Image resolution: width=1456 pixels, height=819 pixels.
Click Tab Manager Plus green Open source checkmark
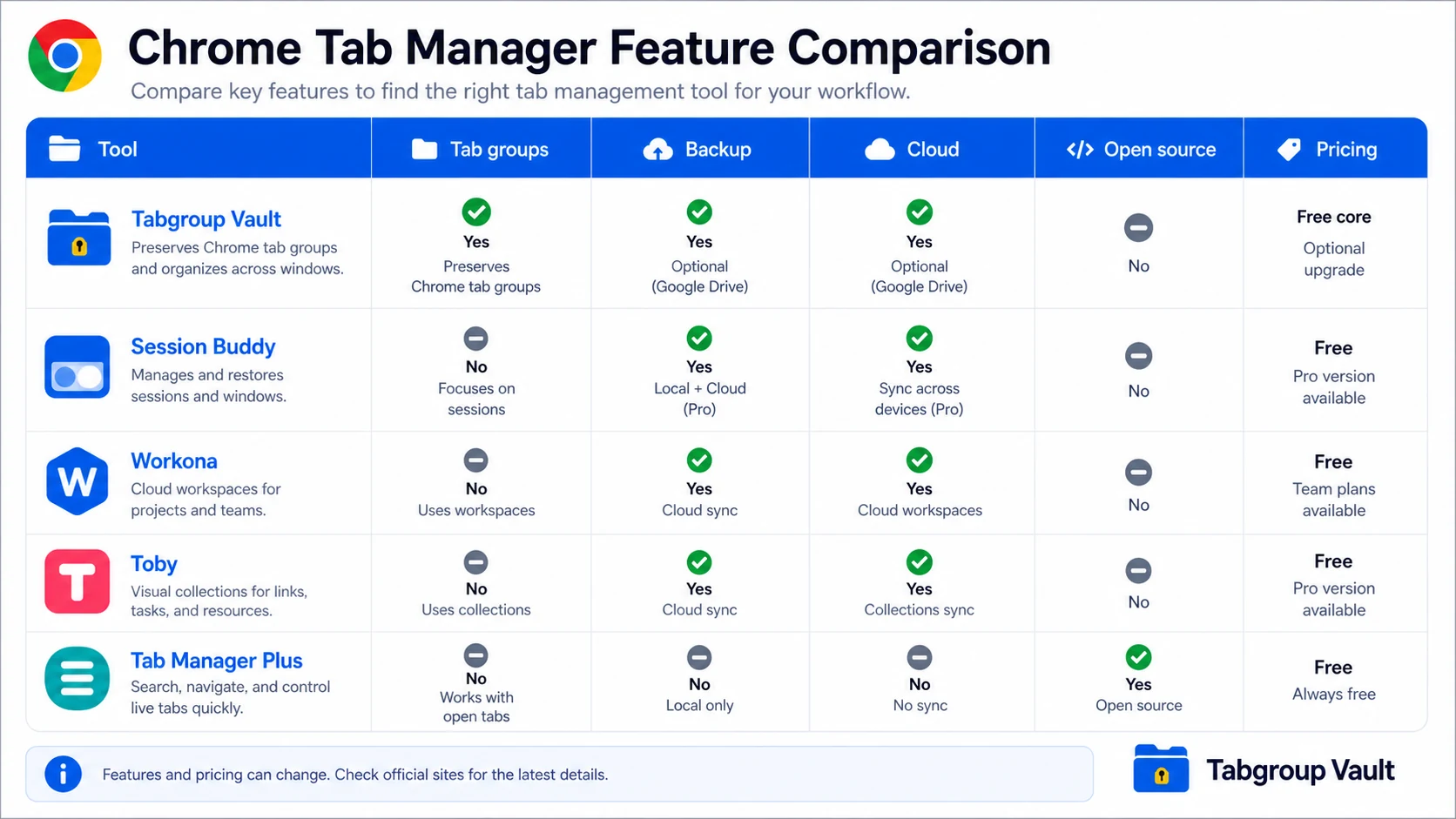tap(1138, 657)
